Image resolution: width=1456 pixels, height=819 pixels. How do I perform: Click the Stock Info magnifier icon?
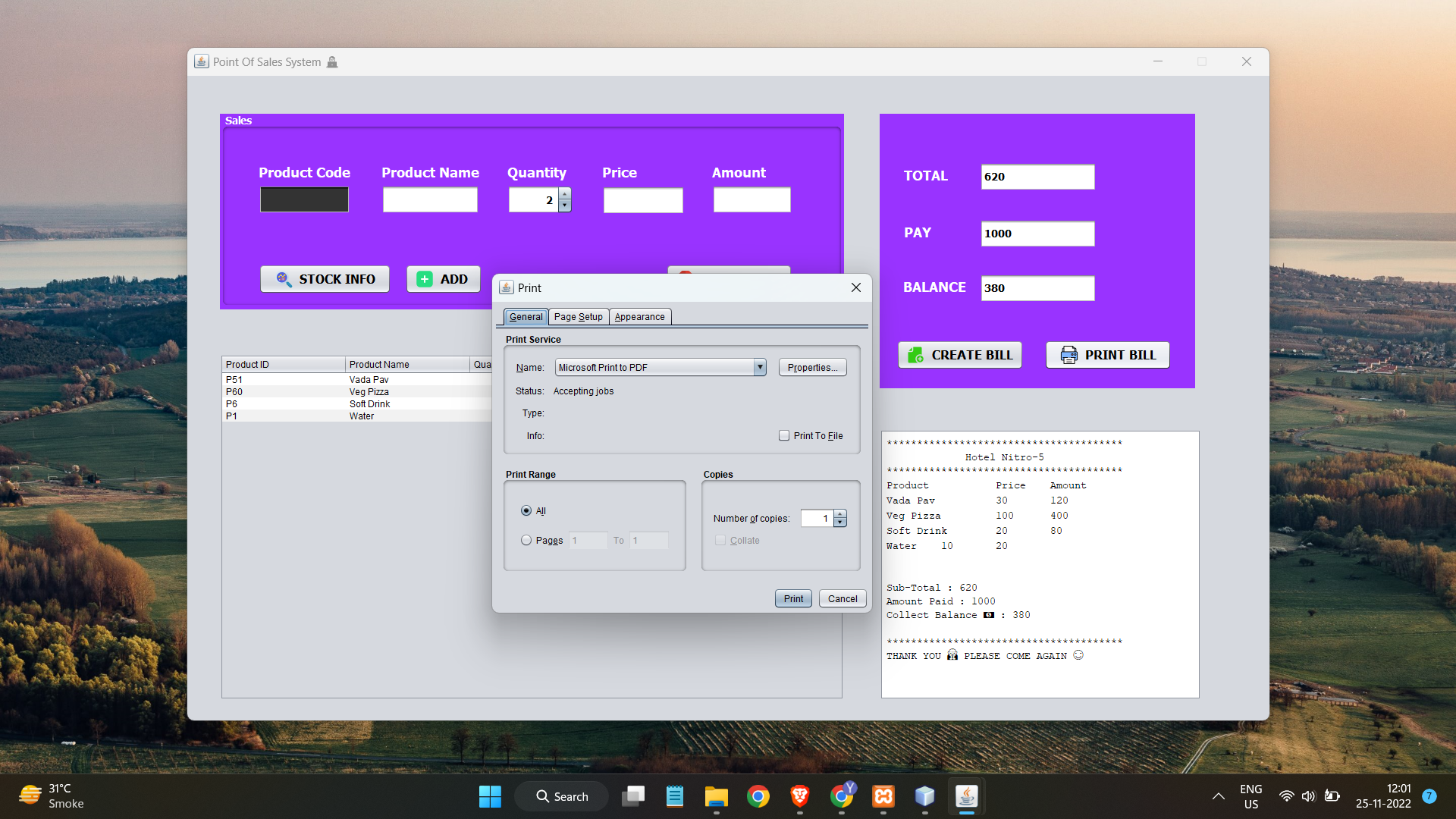[284, 279]
